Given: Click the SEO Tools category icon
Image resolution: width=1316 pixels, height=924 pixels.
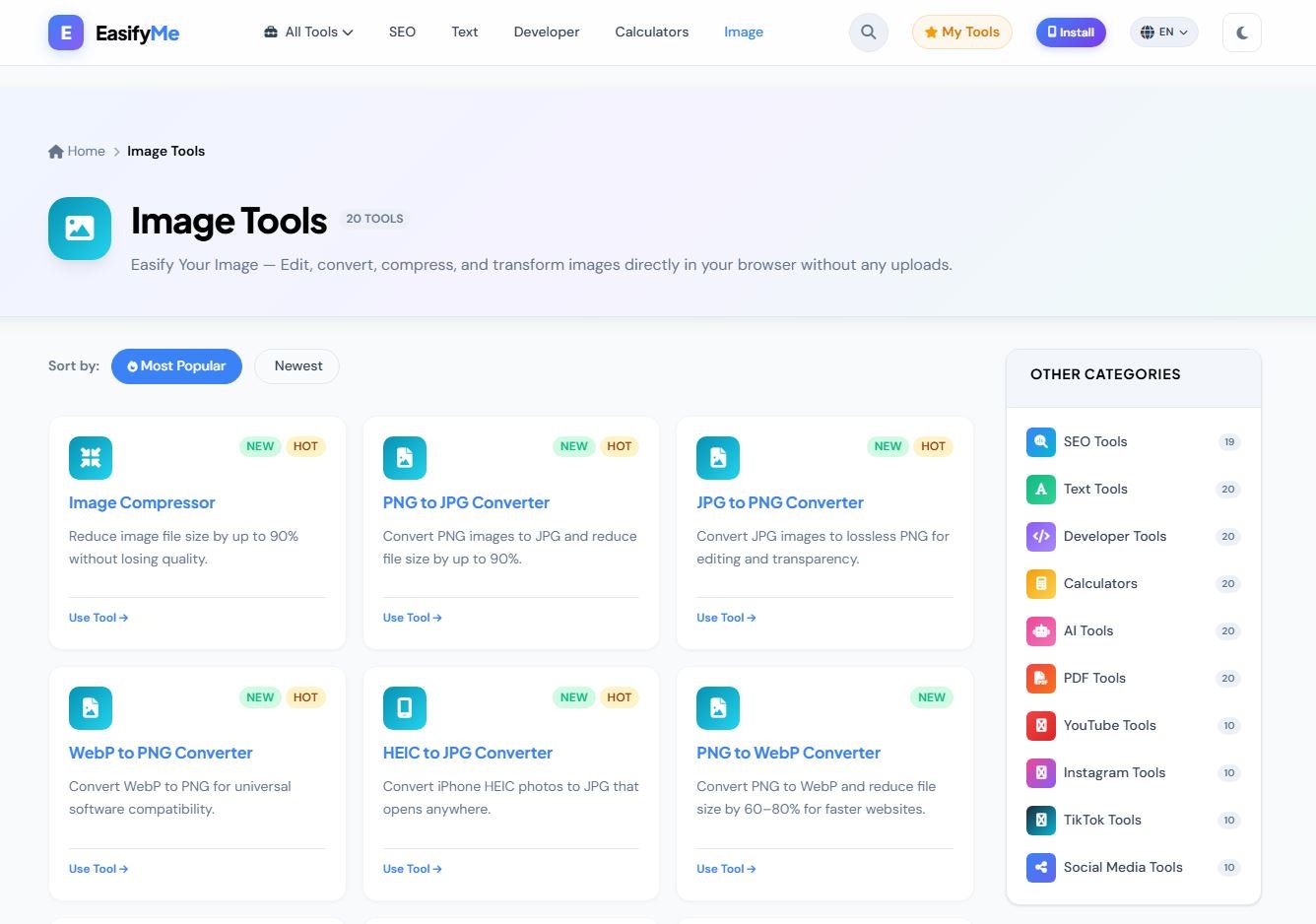Looking at the screenshot, I should 1041,442.
